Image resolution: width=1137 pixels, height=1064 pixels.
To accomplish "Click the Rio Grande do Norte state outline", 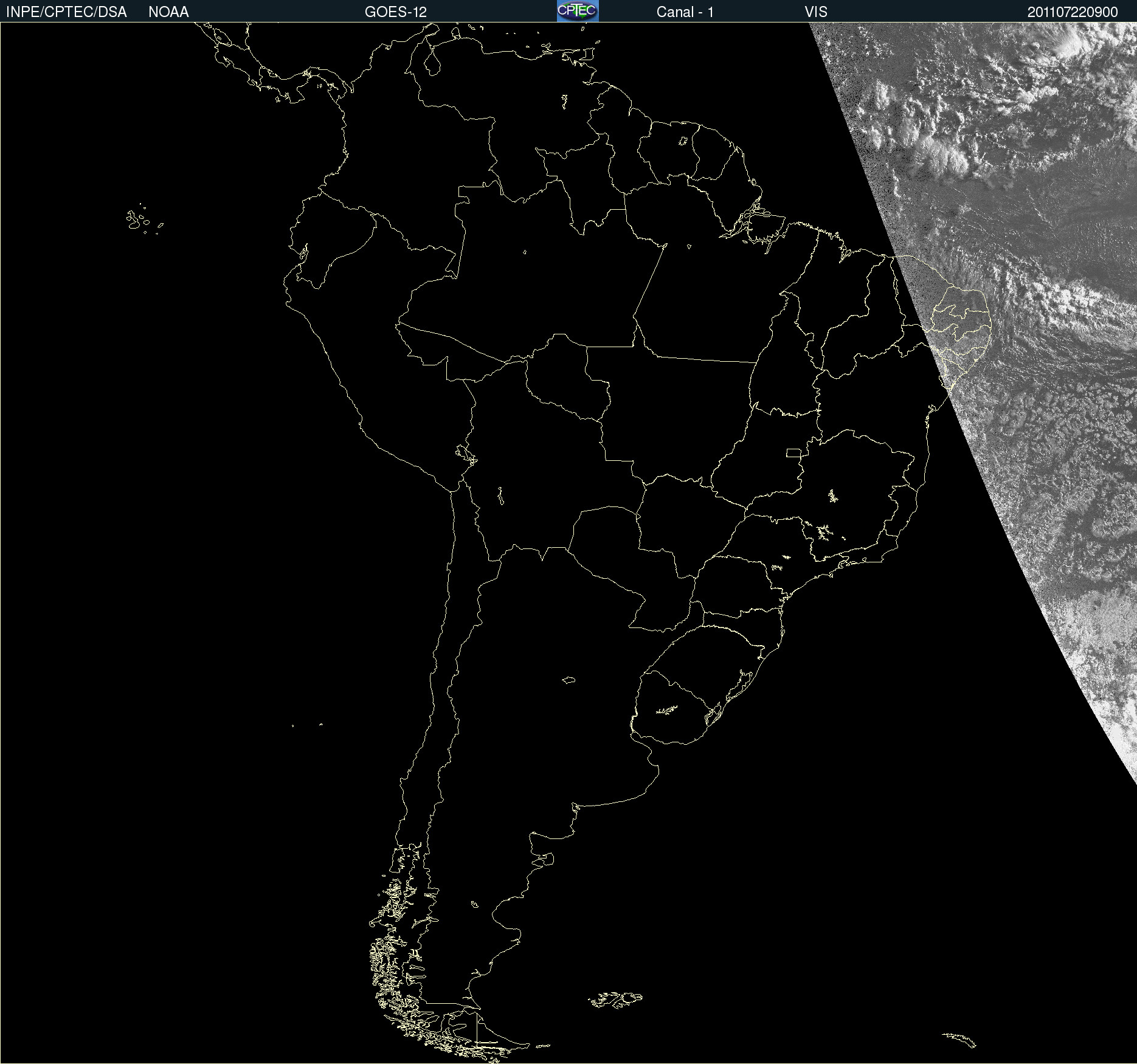I will (x=962, y=300).
